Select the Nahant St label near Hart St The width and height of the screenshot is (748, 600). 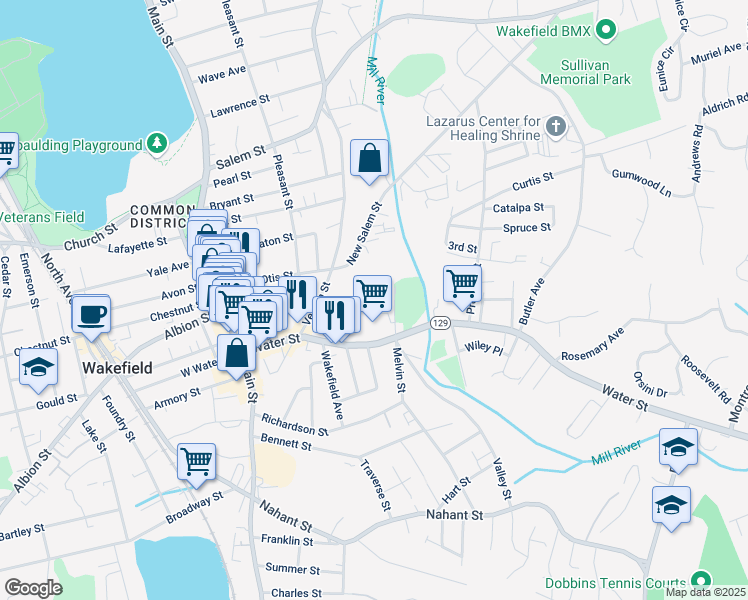coord(454,515)
